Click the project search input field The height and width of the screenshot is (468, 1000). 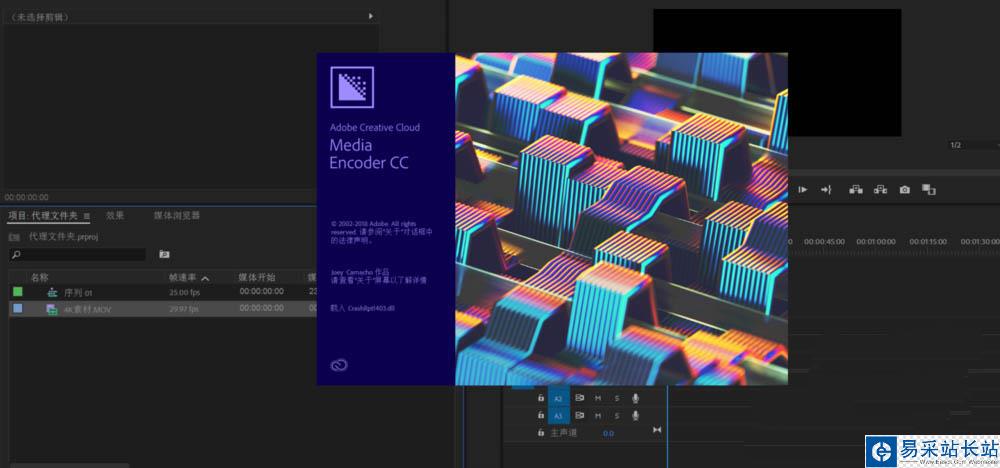[x=77, y=254]
